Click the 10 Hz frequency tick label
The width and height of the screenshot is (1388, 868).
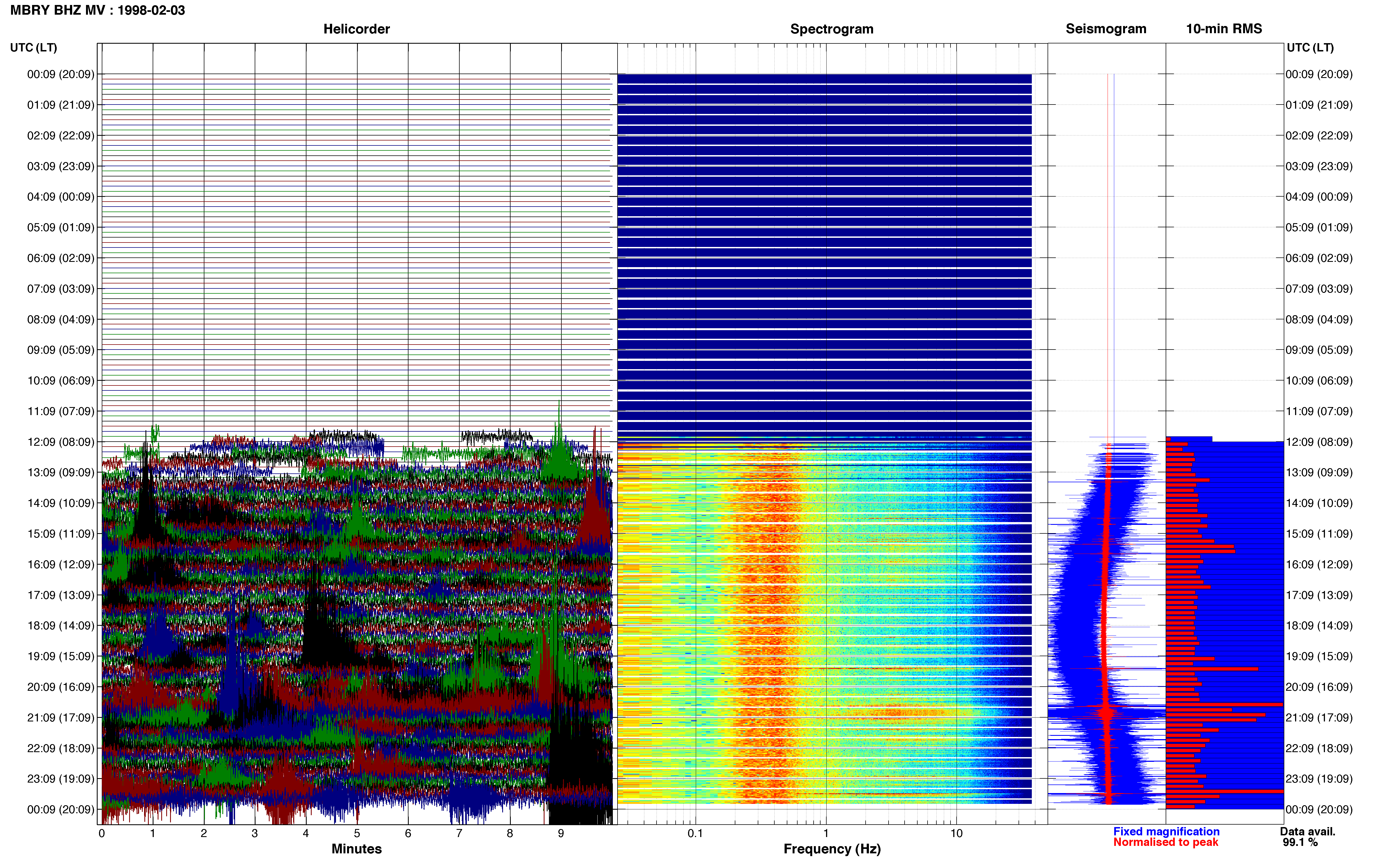coord(956,833)
